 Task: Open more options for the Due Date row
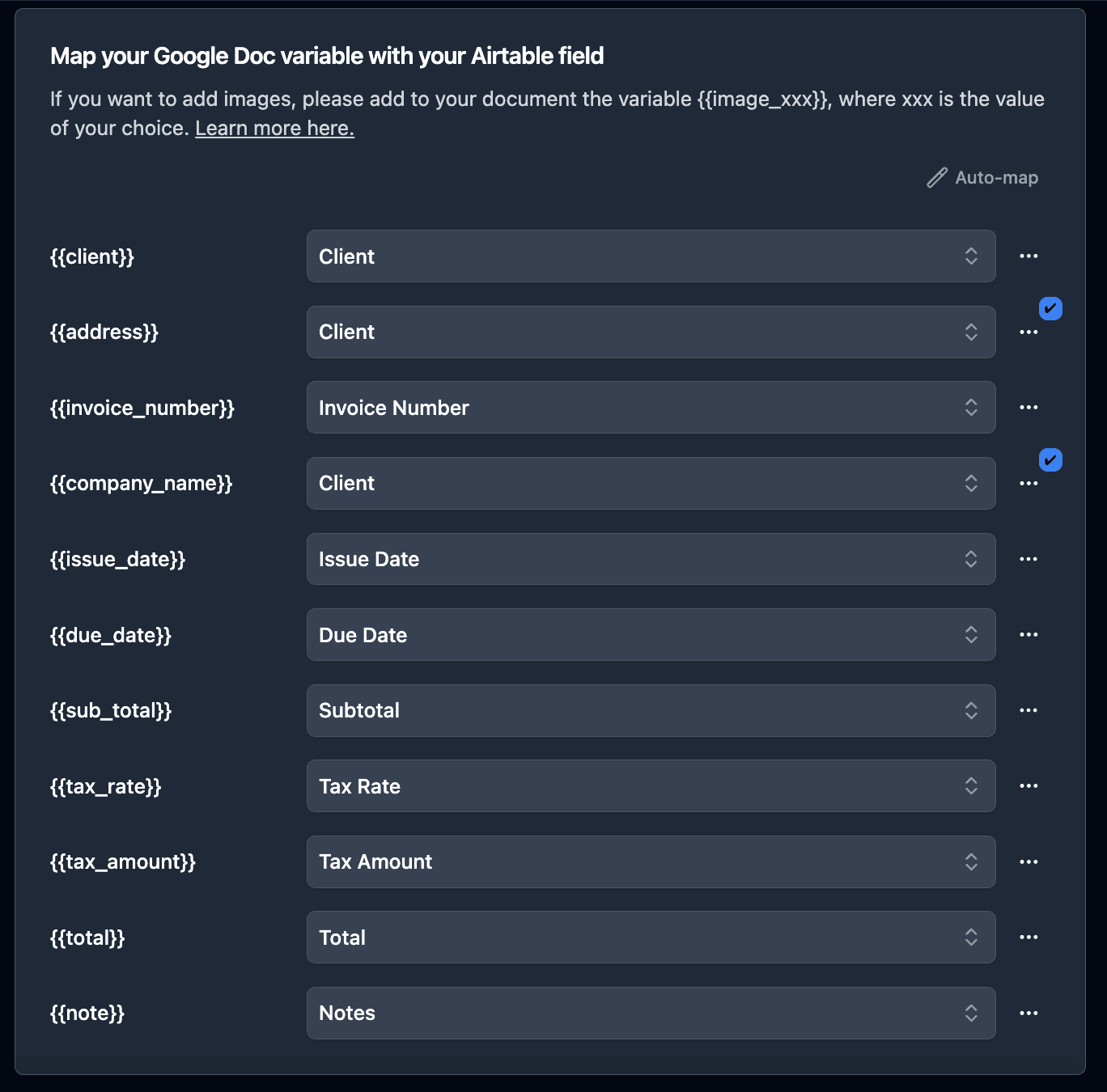pos(1029,635)
